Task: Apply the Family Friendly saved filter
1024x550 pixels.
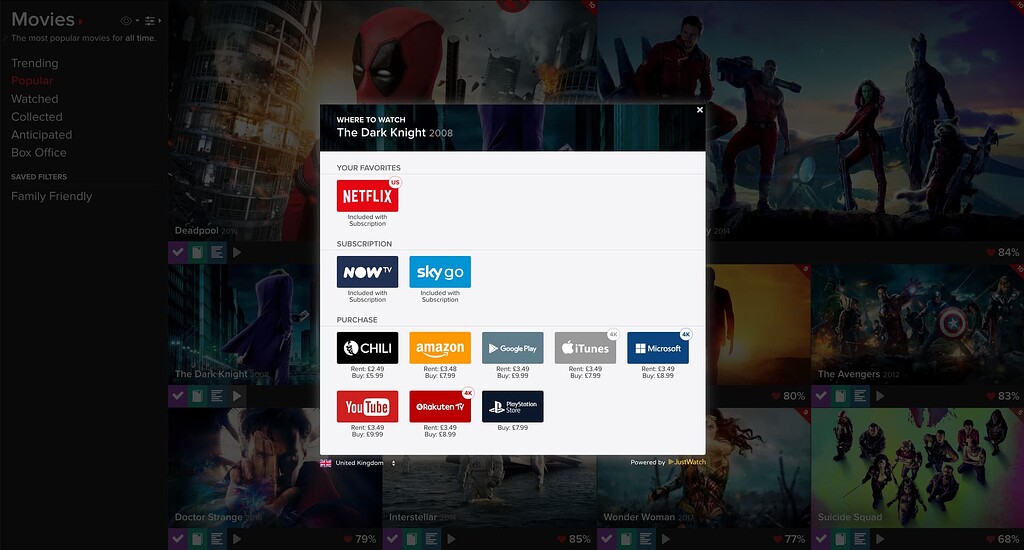Action: [x=52, y=197]
